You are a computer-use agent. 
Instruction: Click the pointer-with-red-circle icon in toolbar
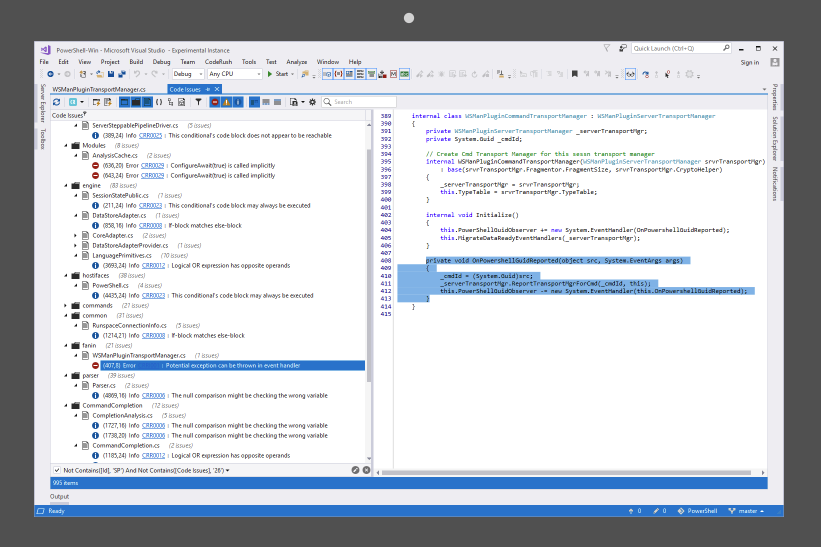point(668,74)
